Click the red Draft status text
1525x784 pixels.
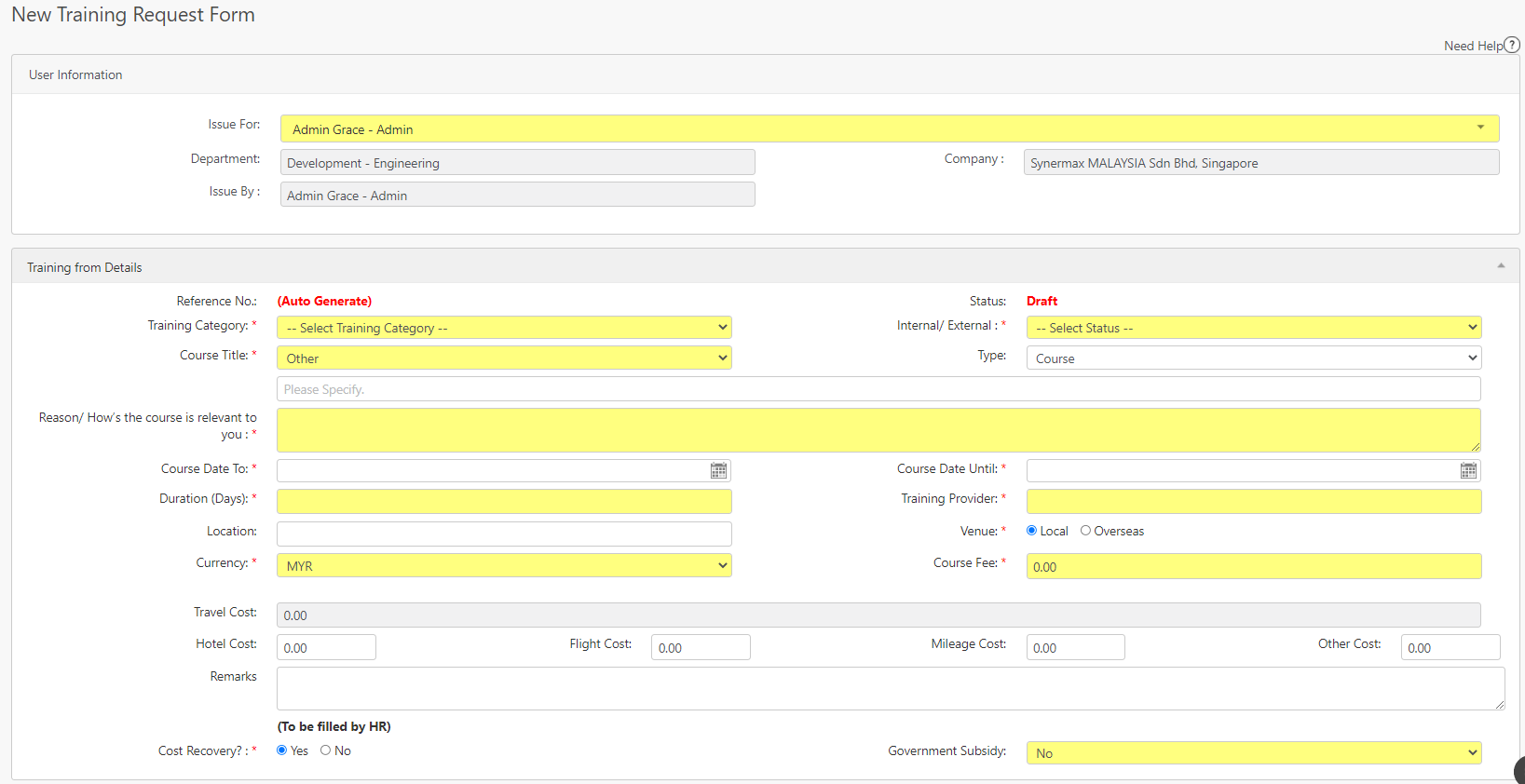tap(1042, 301)
